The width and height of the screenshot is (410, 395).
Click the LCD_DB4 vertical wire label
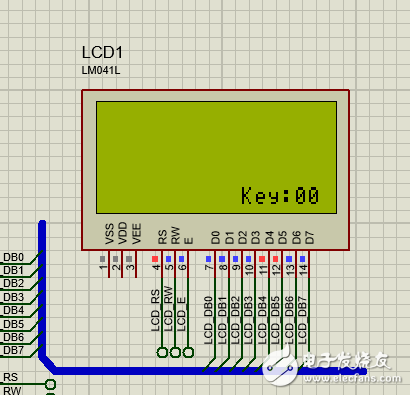click(x=262, y=320)
